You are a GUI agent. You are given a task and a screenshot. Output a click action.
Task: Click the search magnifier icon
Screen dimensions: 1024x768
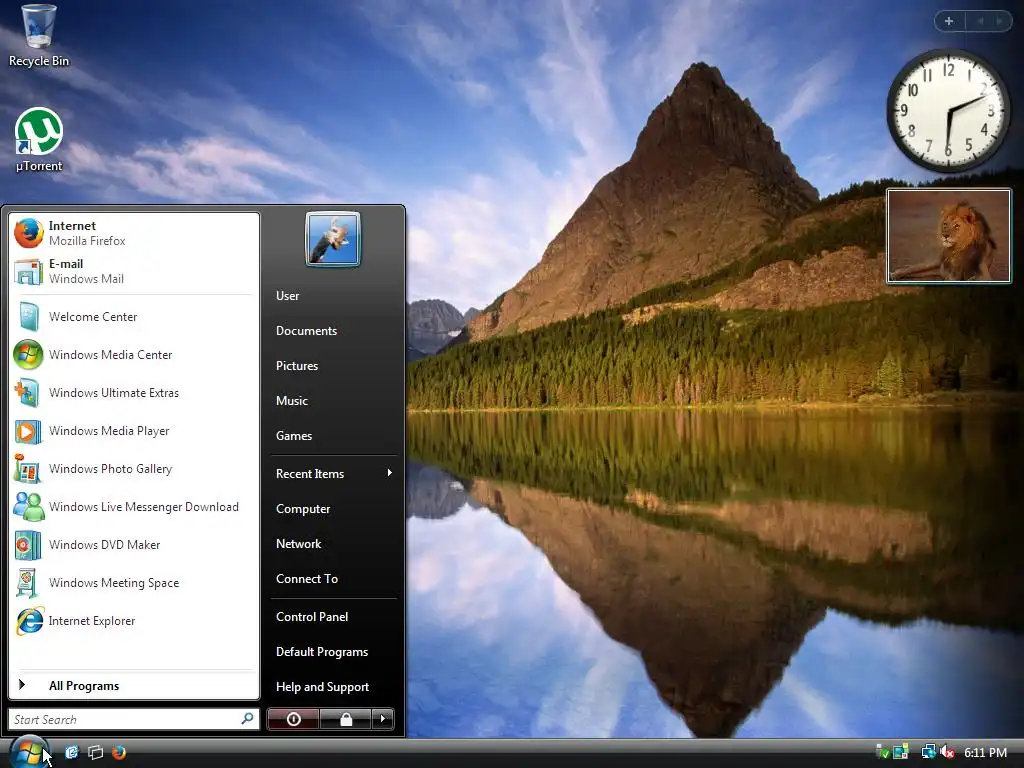[248, 719]
